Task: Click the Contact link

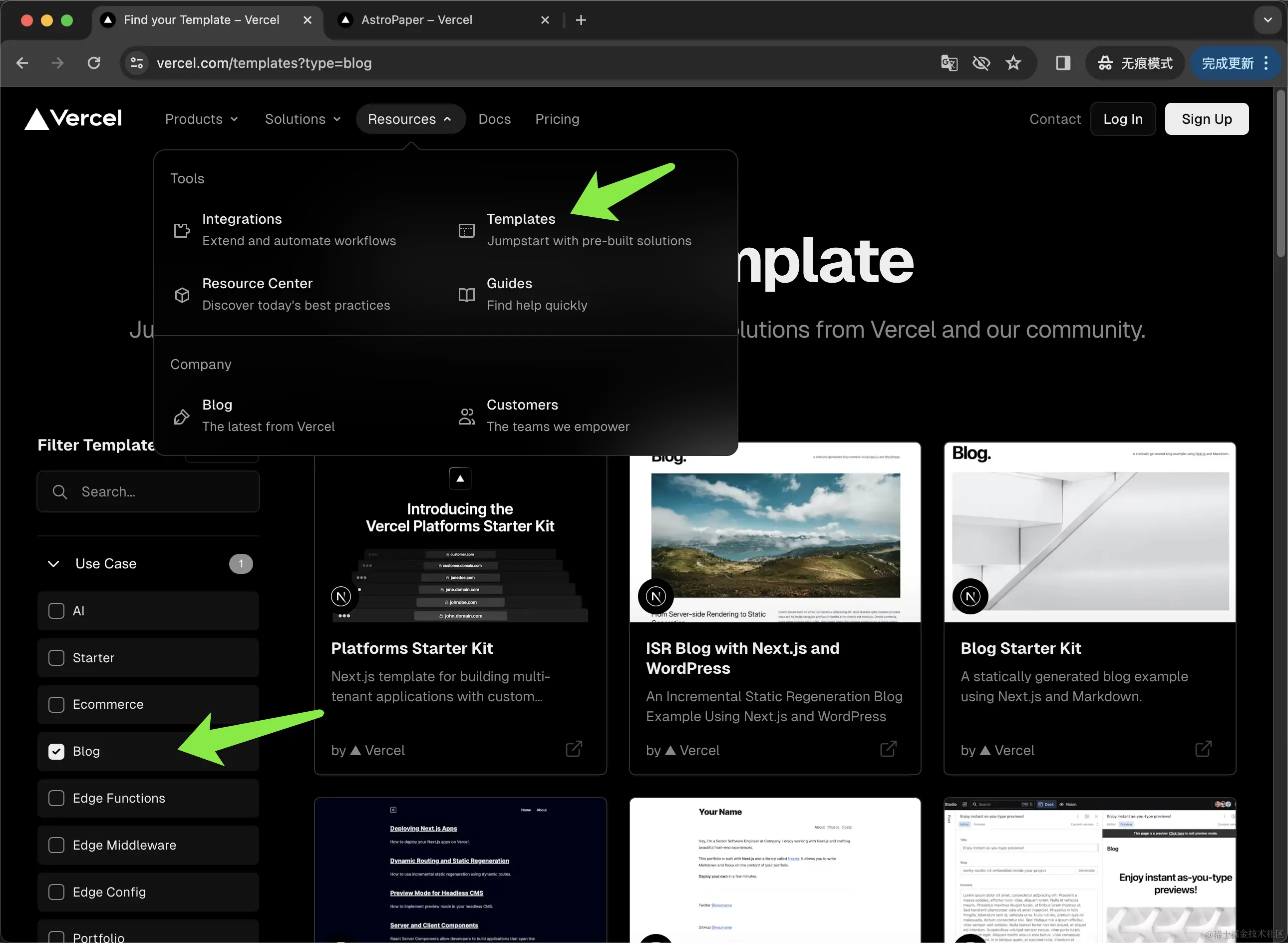Action: coord(1055,119)
